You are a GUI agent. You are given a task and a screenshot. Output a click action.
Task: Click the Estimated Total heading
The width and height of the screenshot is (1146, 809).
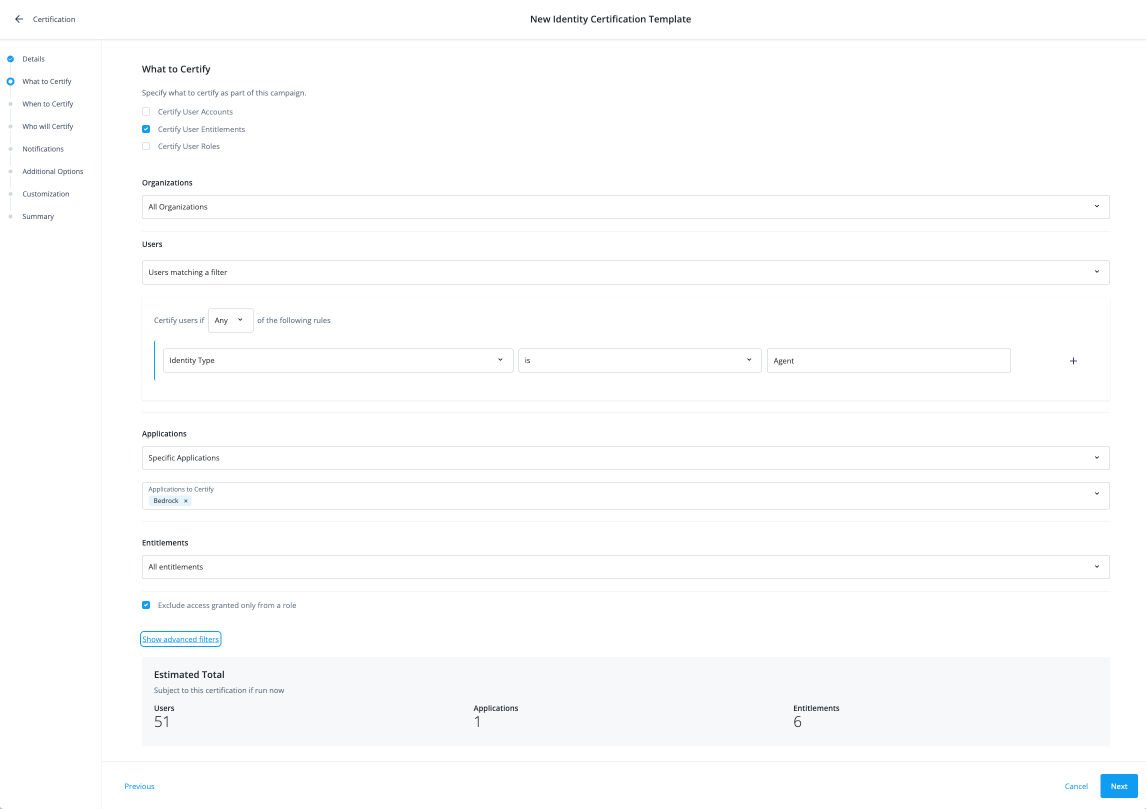189,675
